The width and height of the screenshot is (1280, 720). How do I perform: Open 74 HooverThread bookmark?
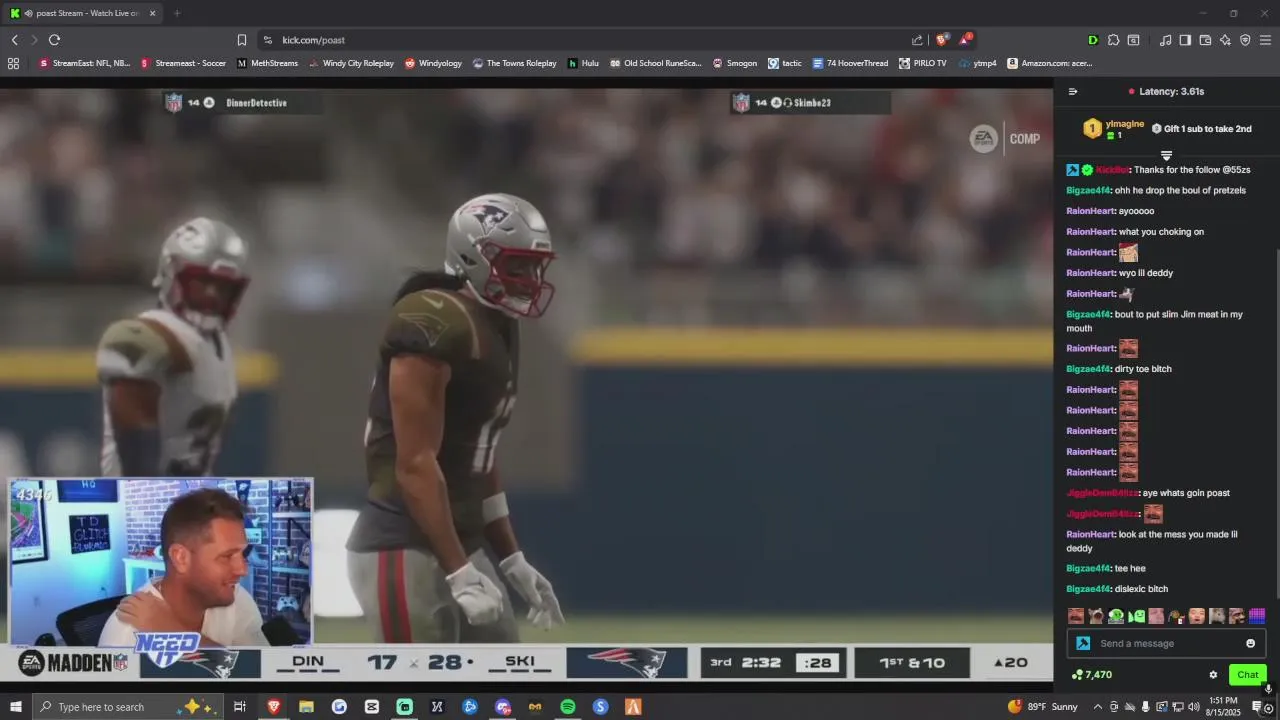850,63
